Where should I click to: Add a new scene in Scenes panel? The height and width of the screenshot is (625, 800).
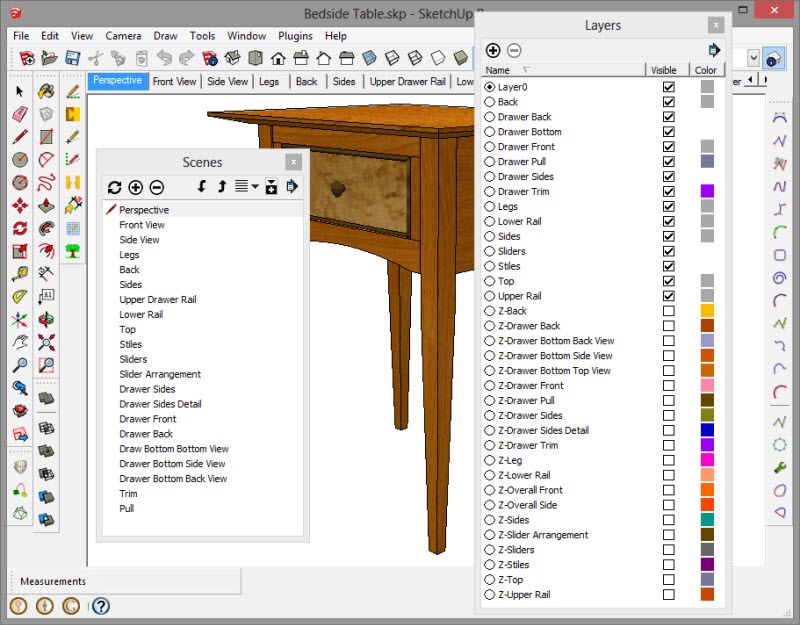pyautogui.click(x=135, y=187)
